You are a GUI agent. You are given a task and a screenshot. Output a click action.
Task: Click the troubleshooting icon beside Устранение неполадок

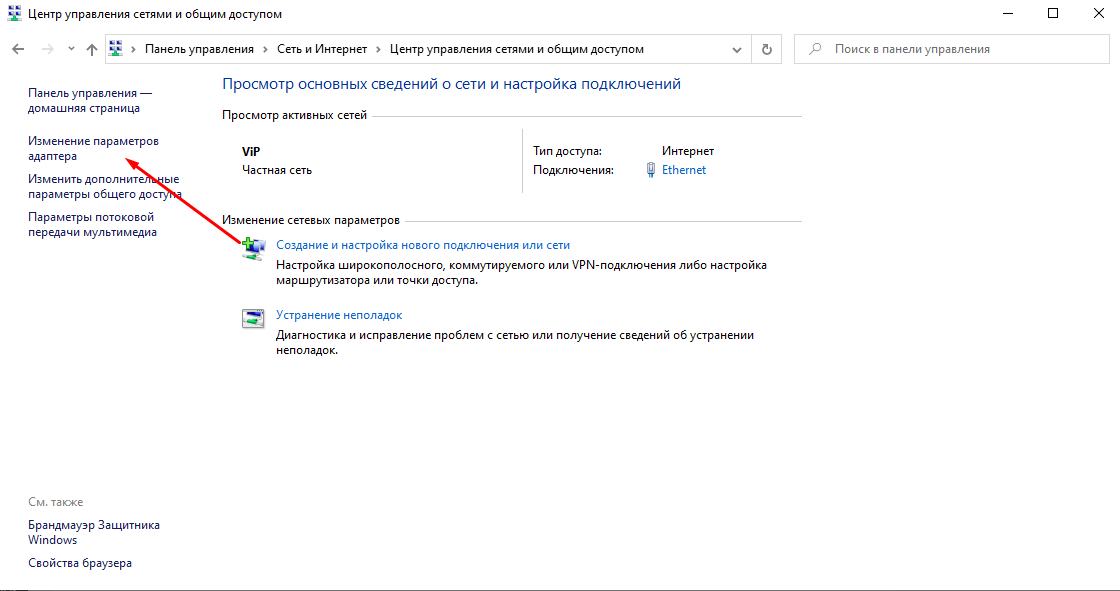click(x=253, y=319)
